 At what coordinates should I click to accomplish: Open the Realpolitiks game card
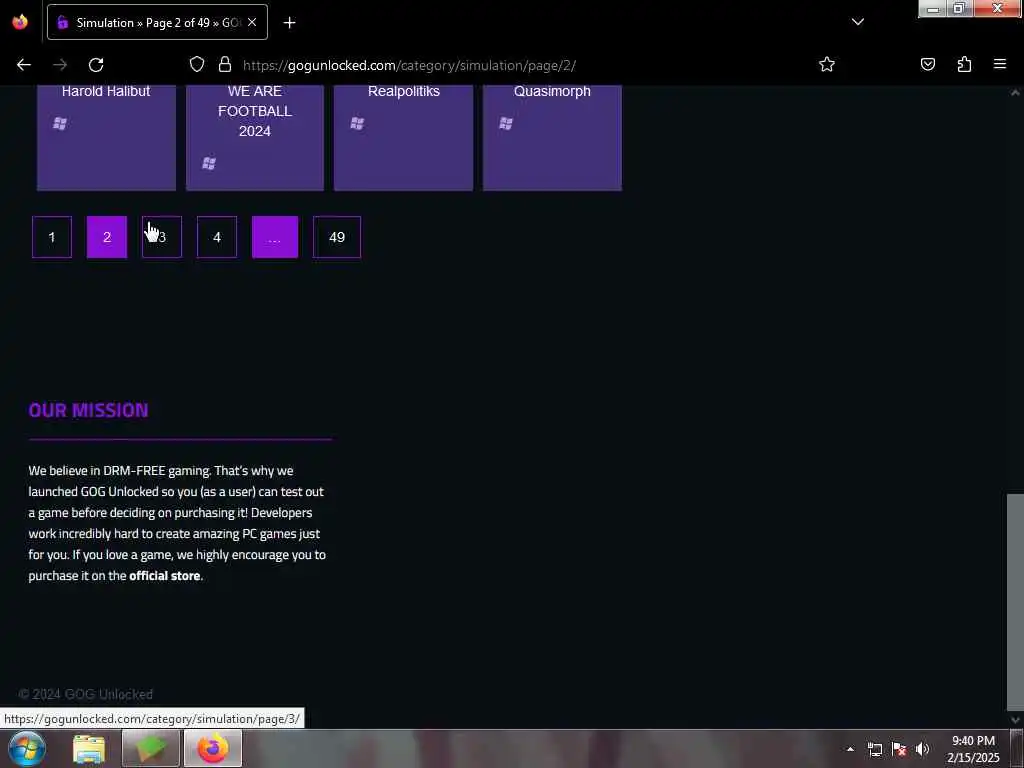tap(404, 138)
